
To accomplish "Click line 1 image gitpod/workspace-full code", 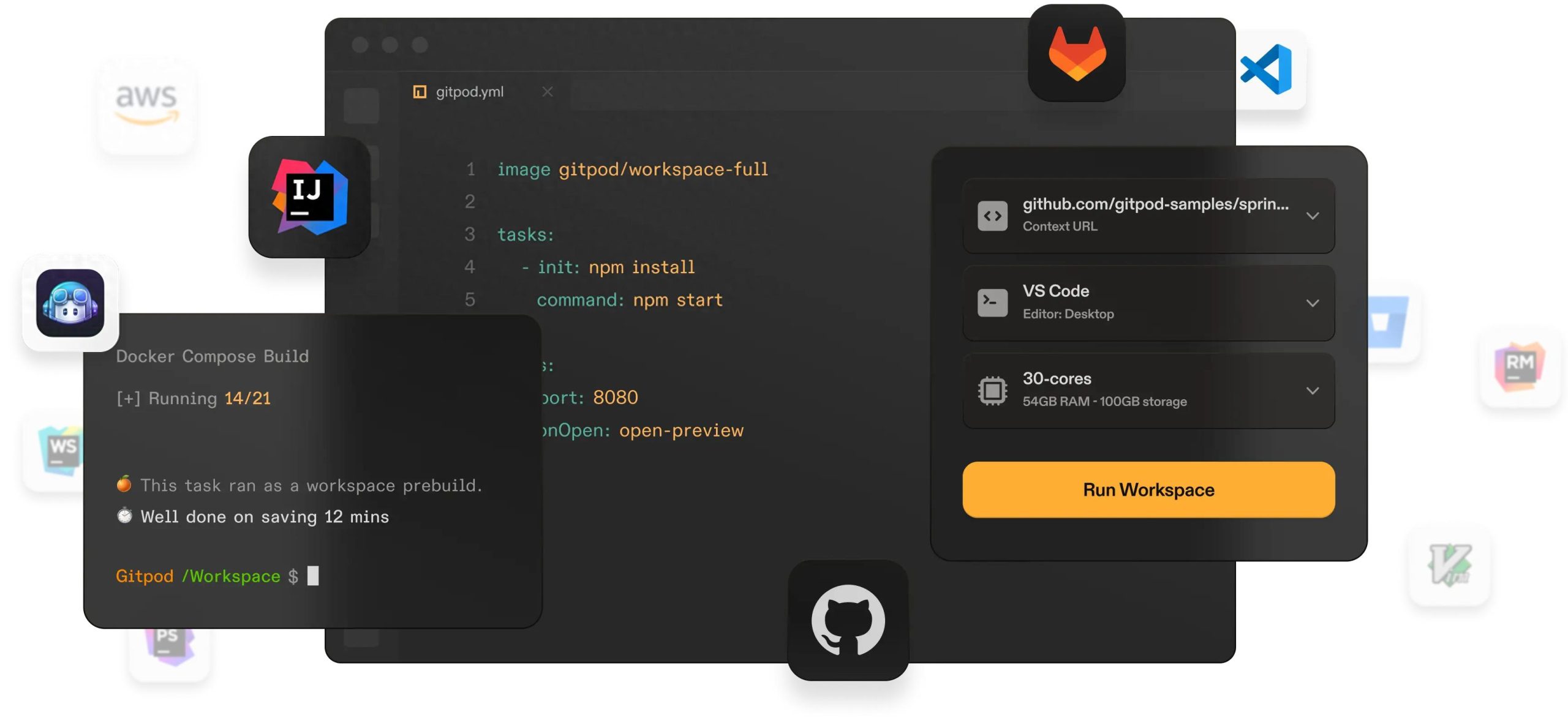I will [632, 170].
